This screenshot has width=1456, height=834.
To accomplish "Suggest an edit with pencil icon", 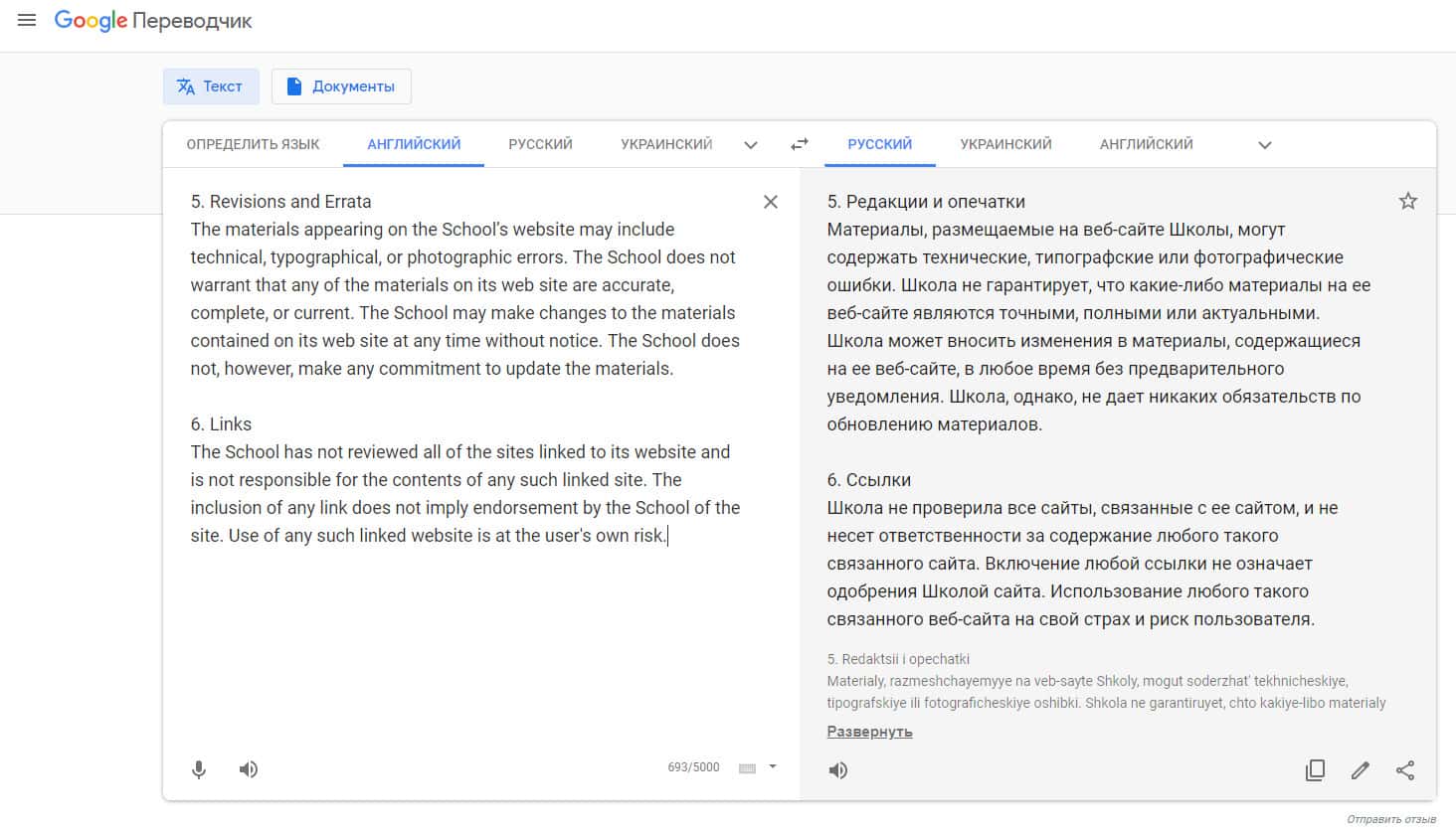I will [1361, 770].
